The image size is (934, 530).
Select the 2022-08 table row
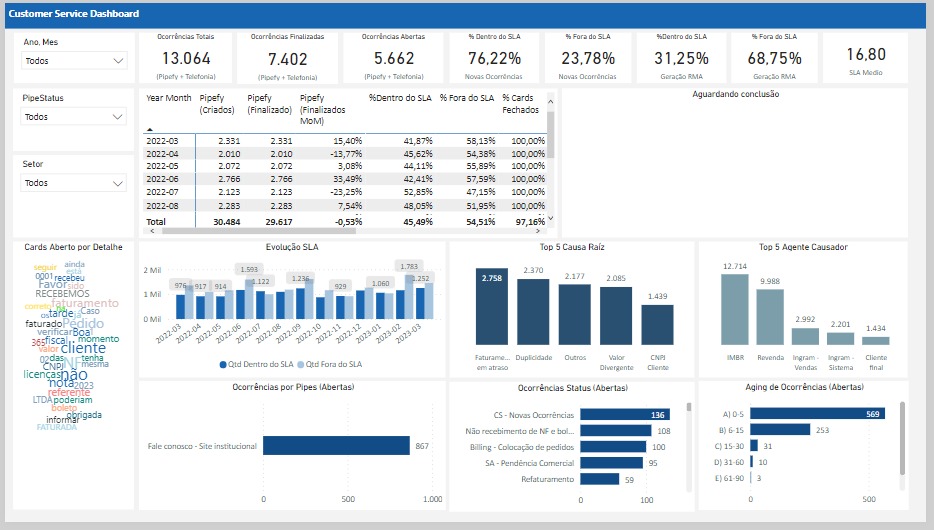pyautogui.click(x=345, y=205)
